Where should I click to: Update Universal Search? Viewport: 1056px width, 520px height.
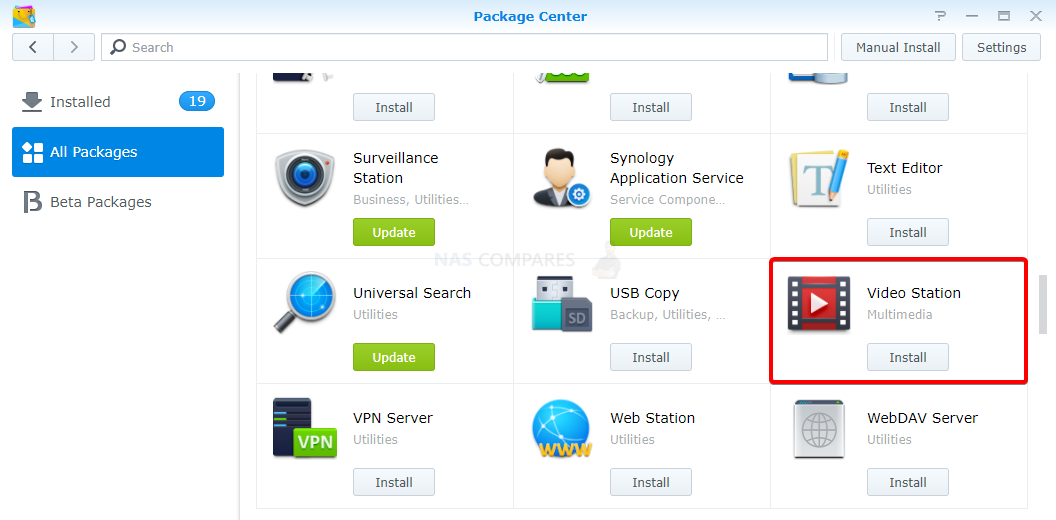pos(394,357)
